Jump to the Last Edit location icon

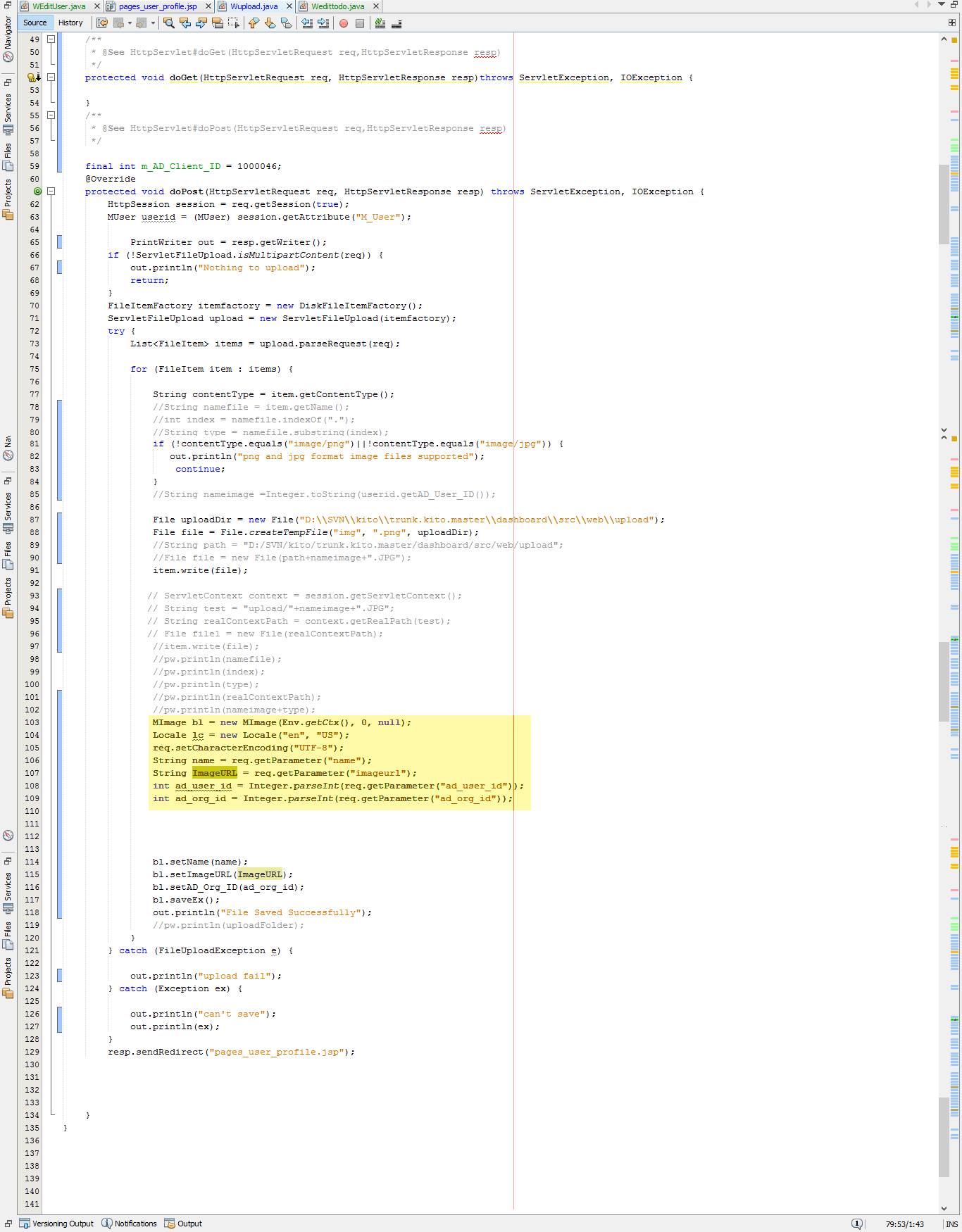click(102, 23)
